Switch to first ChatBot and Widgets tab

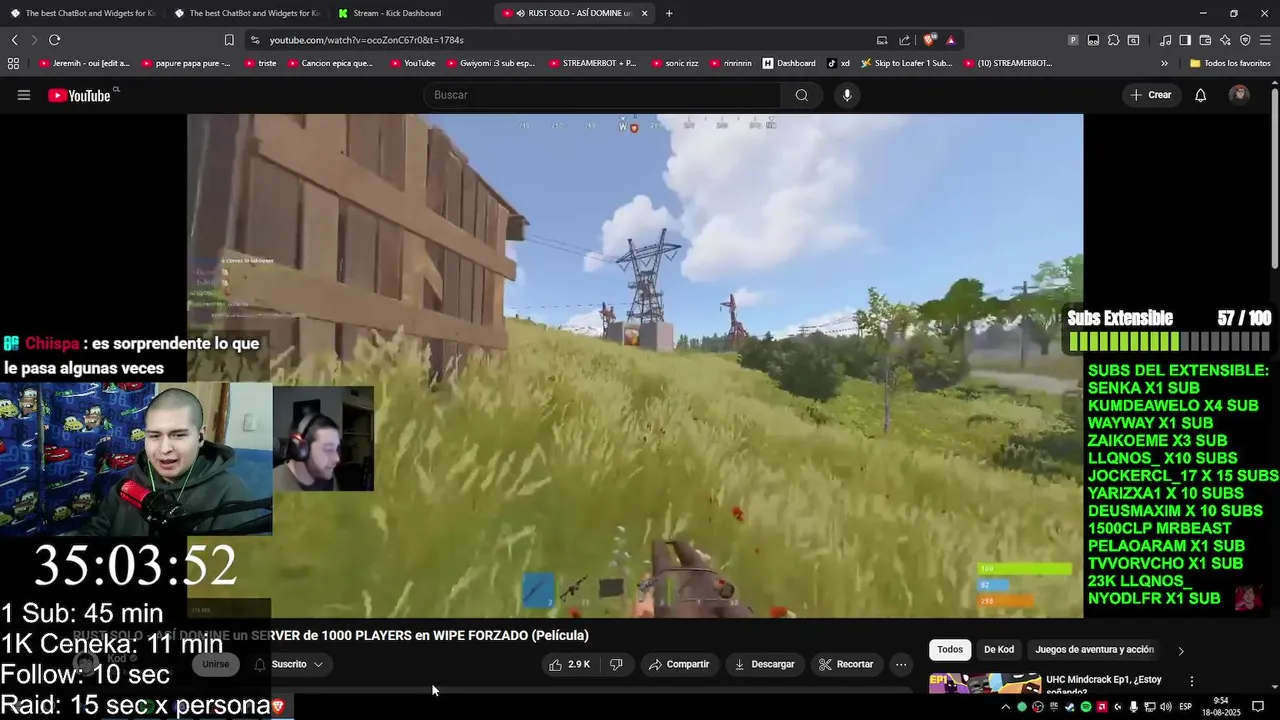pos(83,13)
